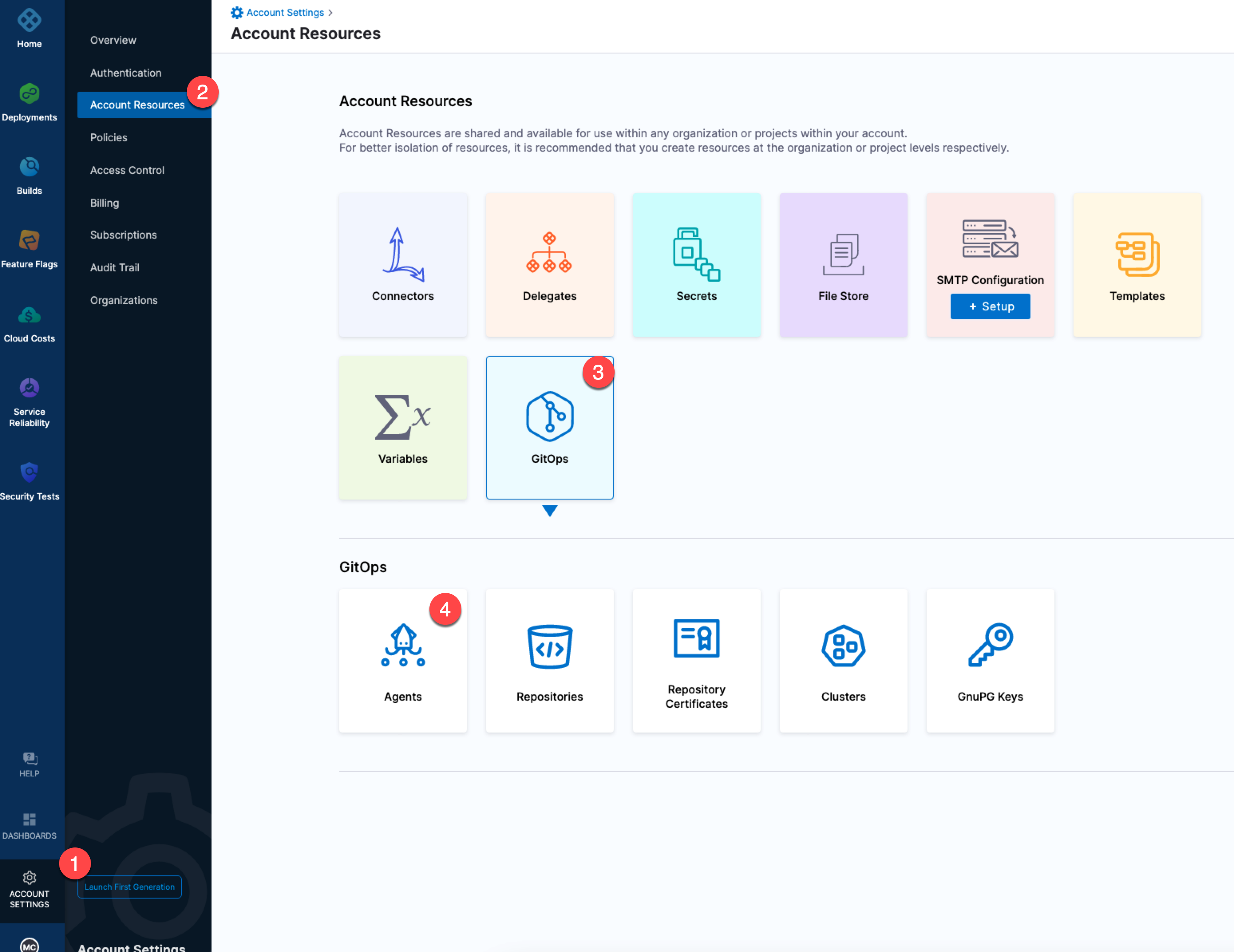This screenshot has height=952, width=1234.
Task: Open GnuPG Keys card
Action: [990, 660]
